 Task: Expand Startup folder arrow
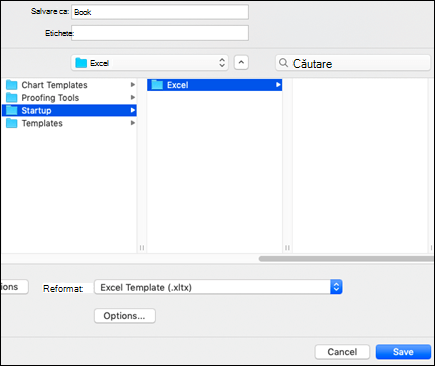(x=133, y=110)
